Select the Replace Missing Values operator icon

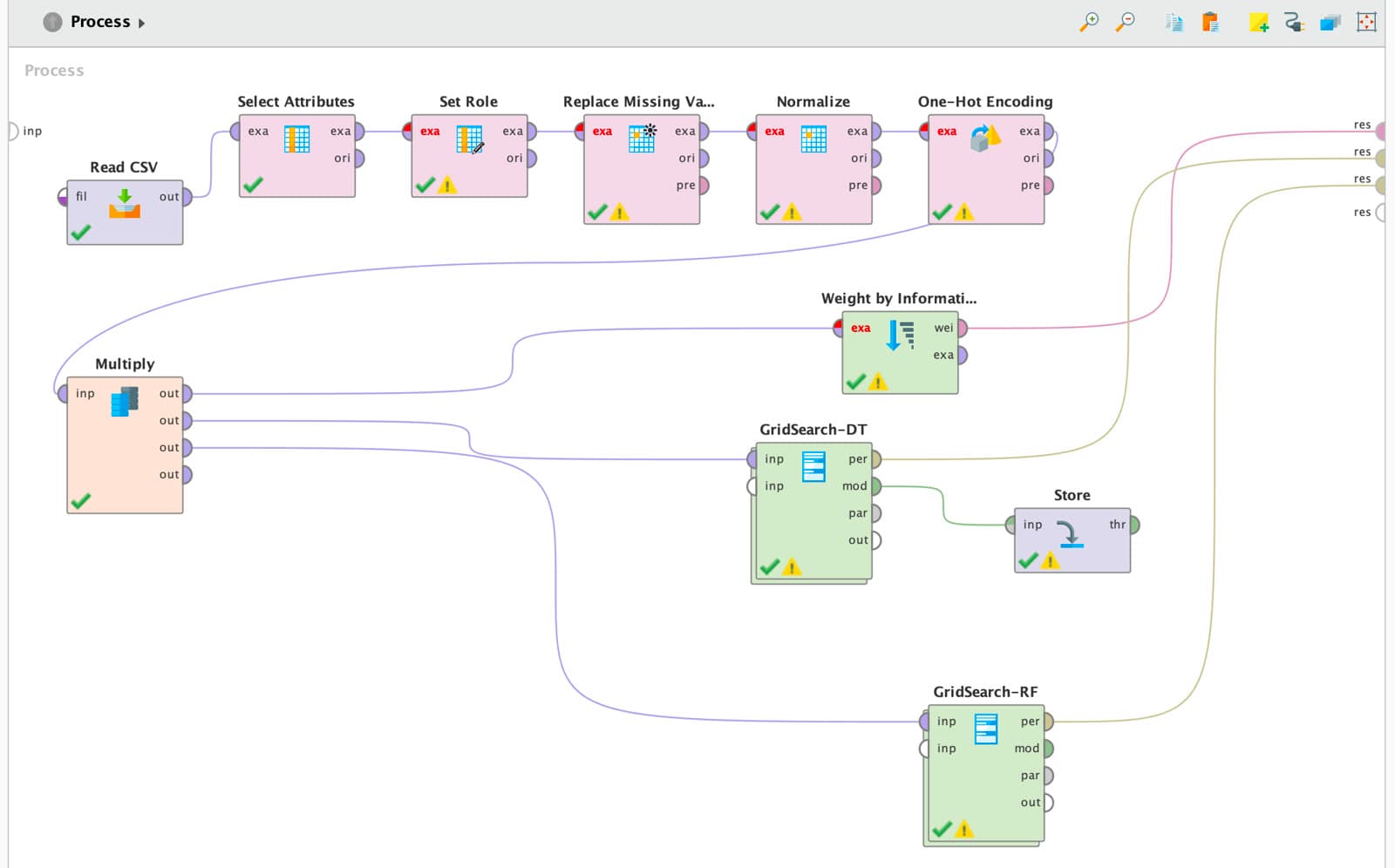[642, 139]
